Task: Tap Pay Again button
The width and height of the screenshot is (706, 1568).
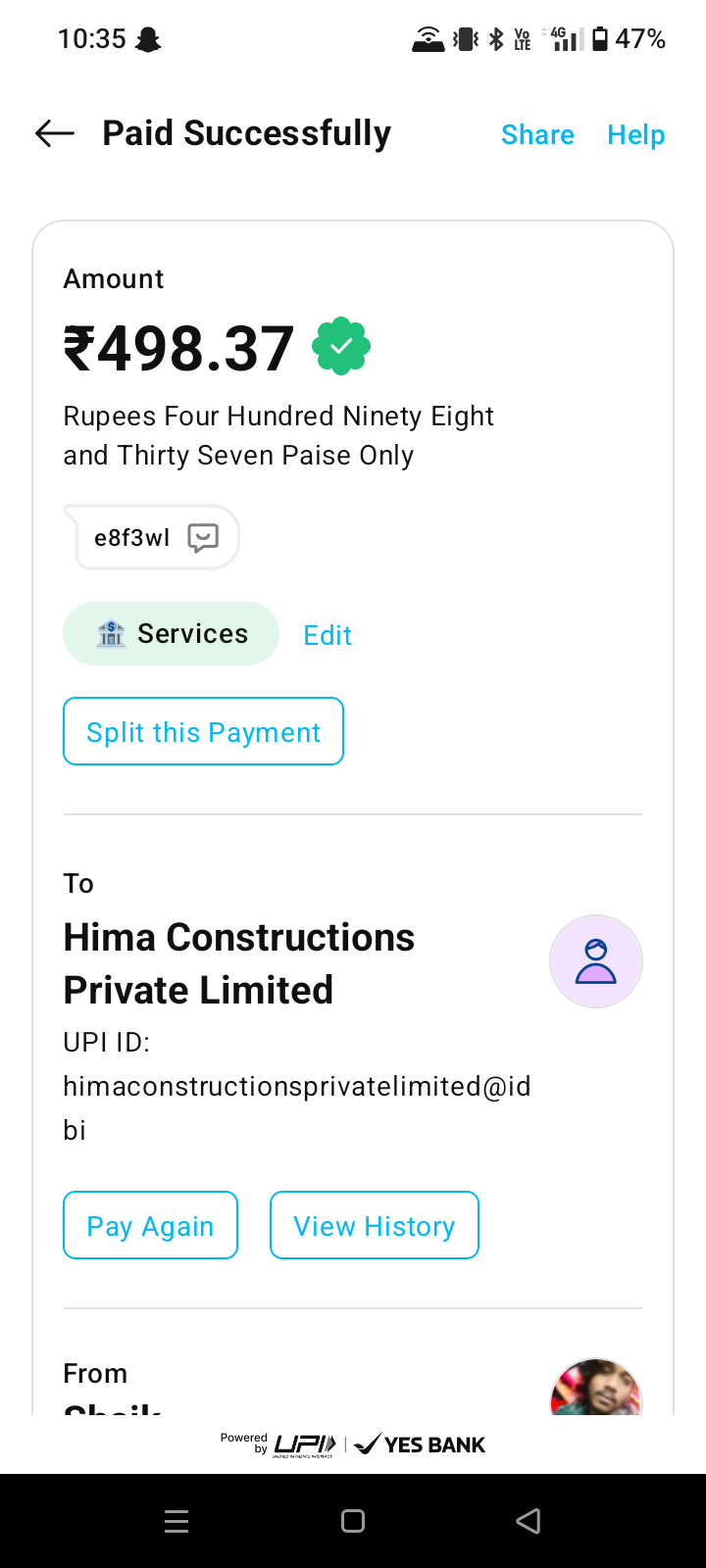Action: coord(150,1225)
